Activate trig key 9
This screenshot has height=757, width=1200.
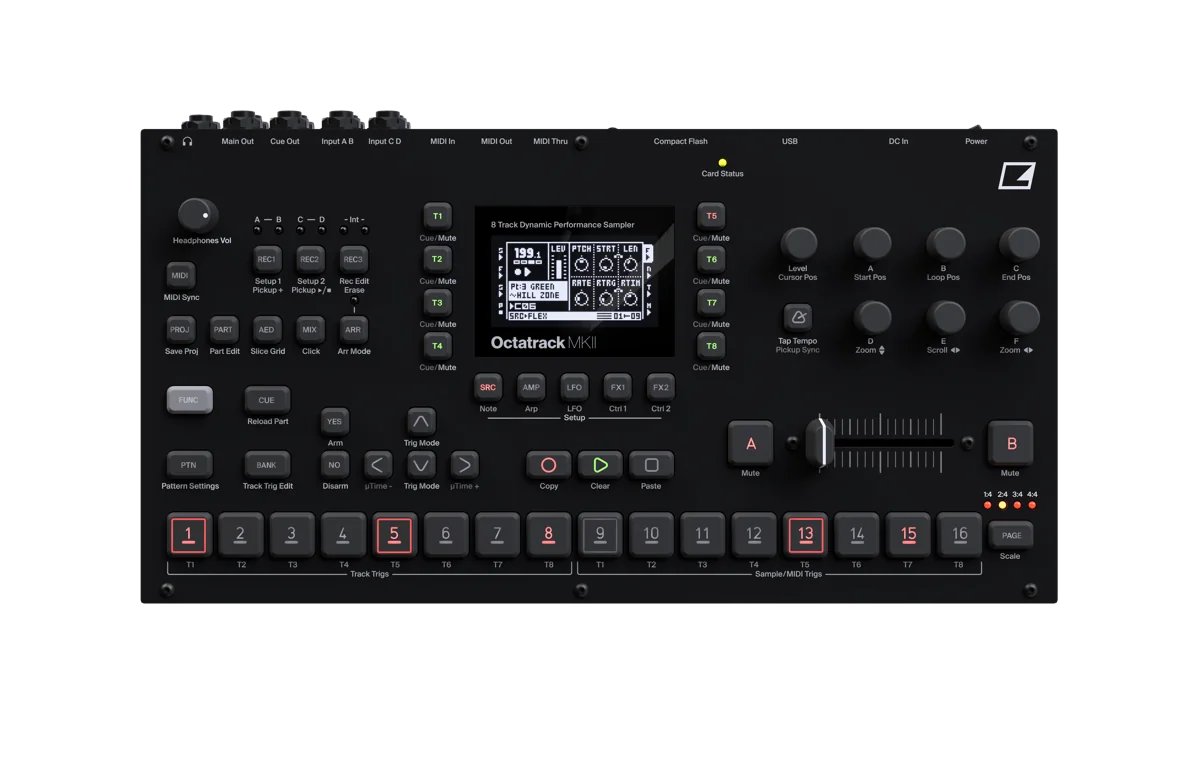point(600,535)
